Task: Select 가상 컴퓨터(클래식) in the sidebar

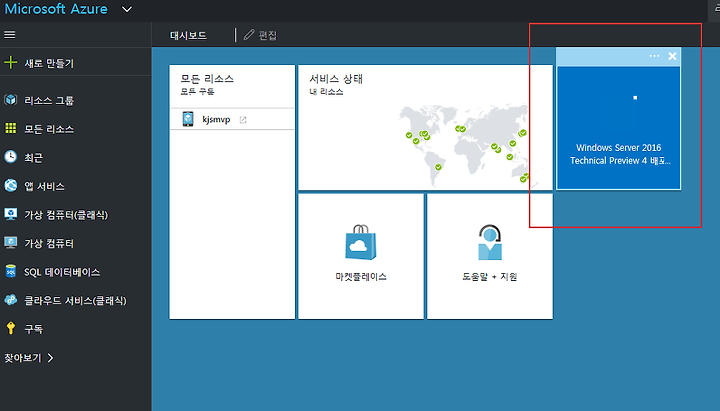Action: pos(66,215)
